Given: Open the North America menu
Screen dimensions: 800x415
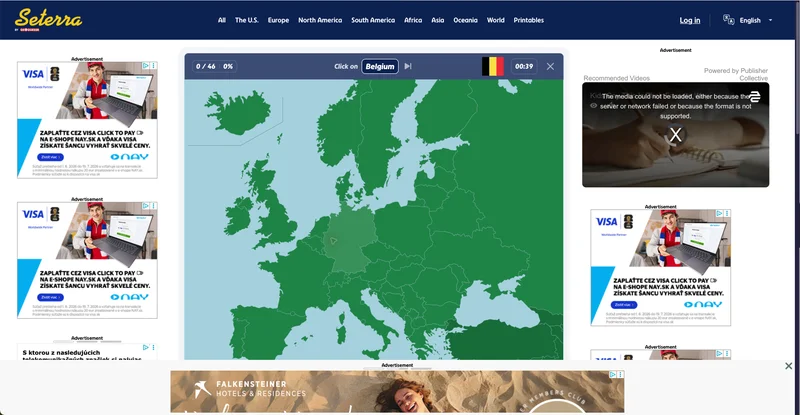Looking at the screenshot, I should pyautogui.click(x=320, y=20).
